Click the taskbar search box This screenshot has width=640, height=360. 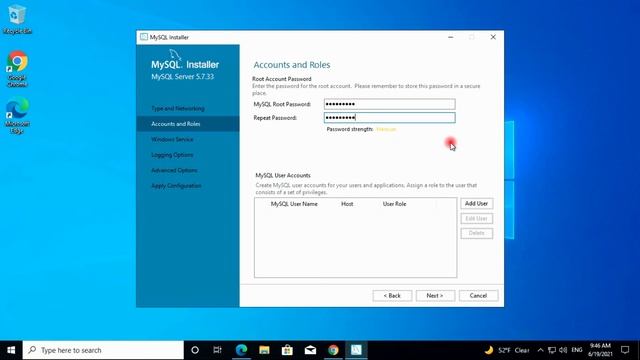click(103, 350)
